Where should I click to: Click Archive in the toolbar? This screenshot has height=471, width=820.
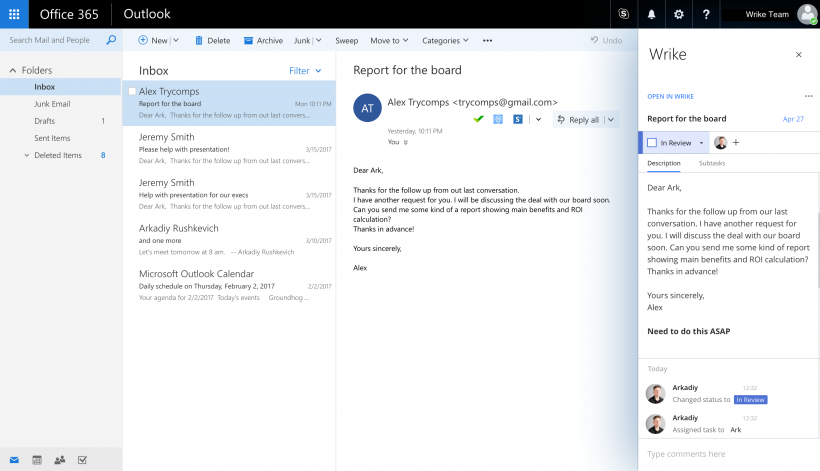click(263, 40)
